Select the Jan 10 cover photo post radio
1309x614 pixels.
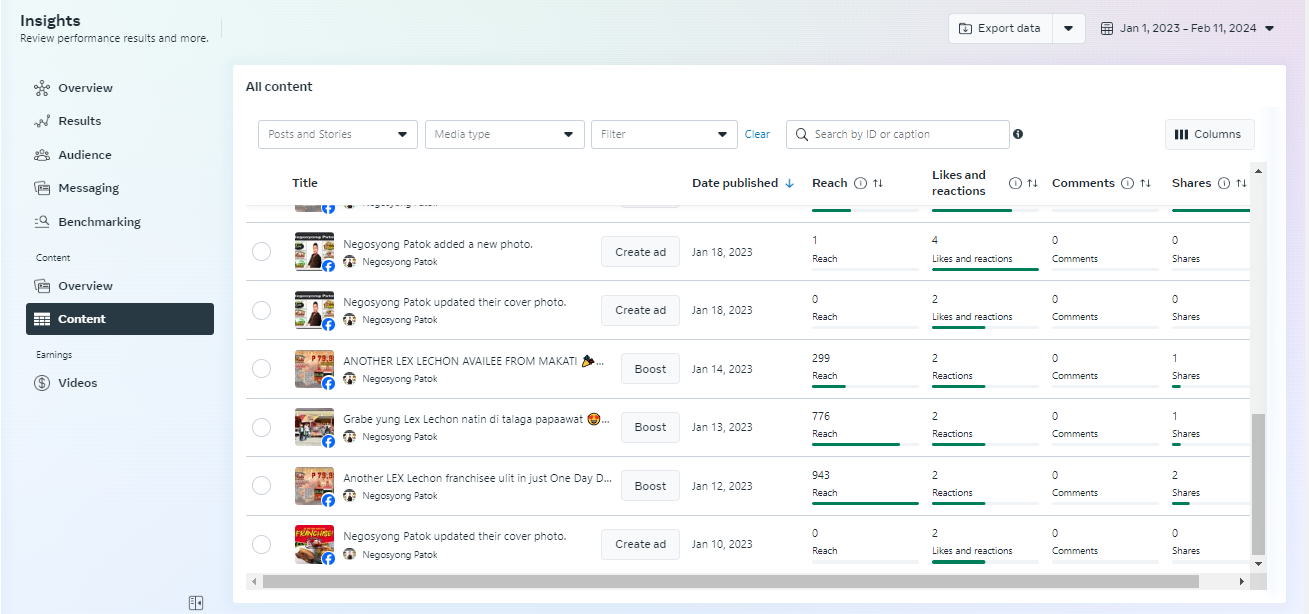click(x=261, y=545)
